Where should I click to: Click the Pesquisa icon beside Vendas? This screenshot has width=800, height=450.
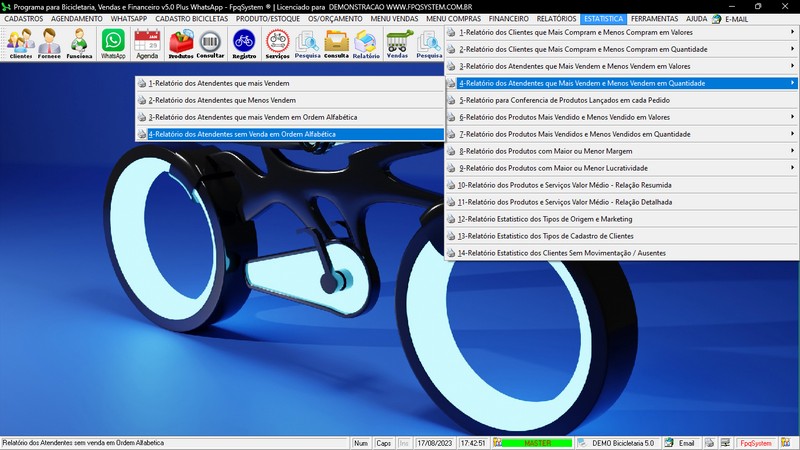click(429, 44)
